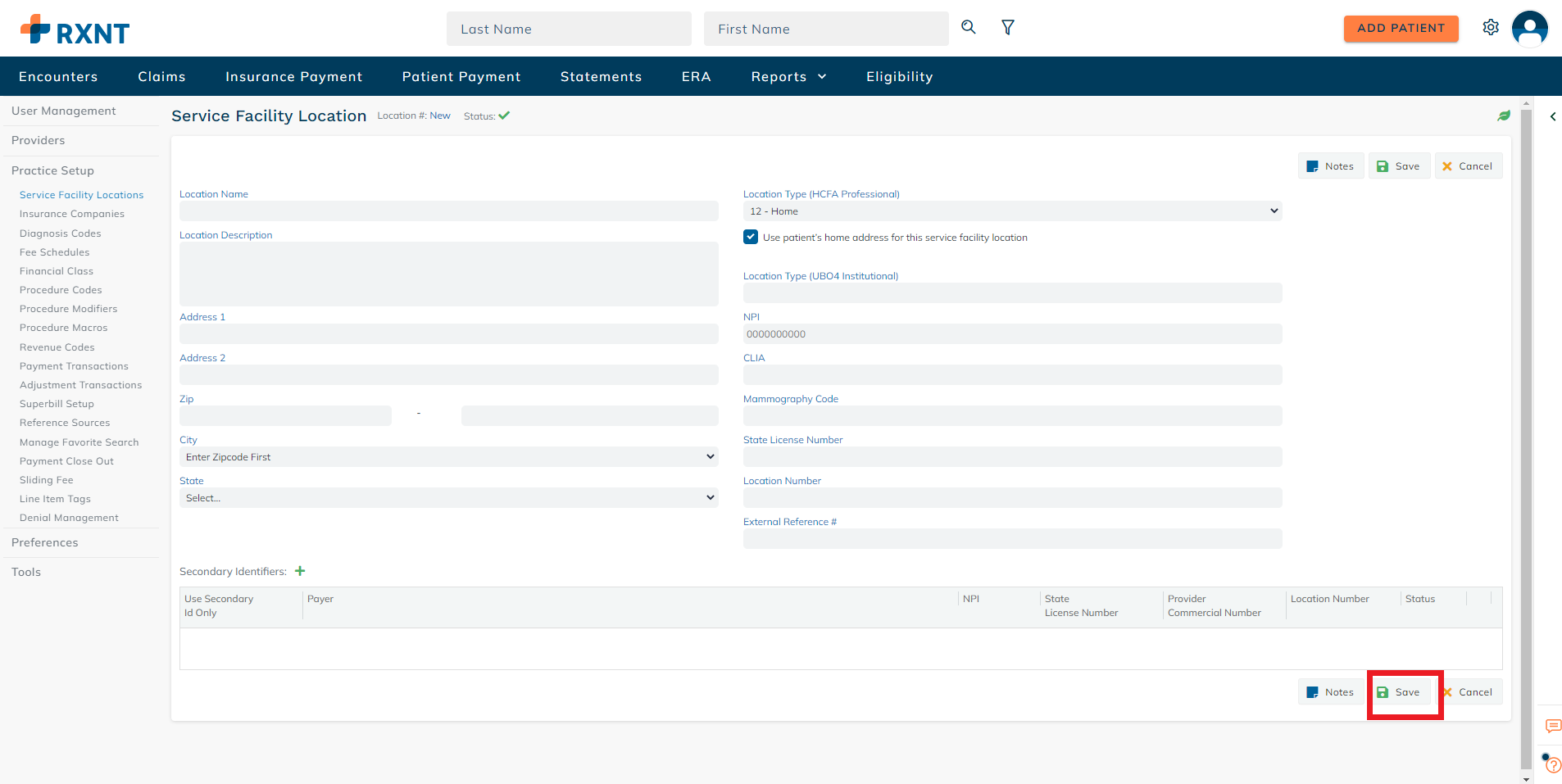Viewport: 1562px width, 784px height.
Task: Click the page vertical scrollbar
Action: coord(1526,440)
